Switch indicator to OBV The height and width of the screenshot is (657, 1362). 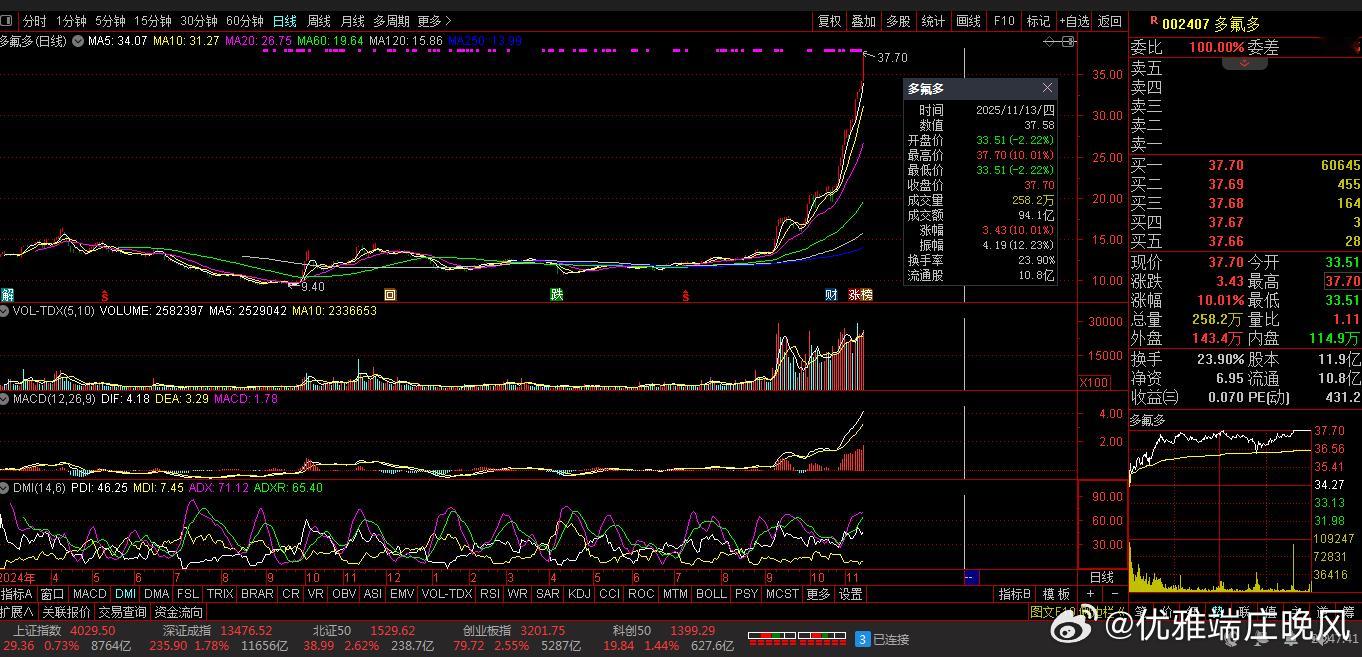pos(343,594)
